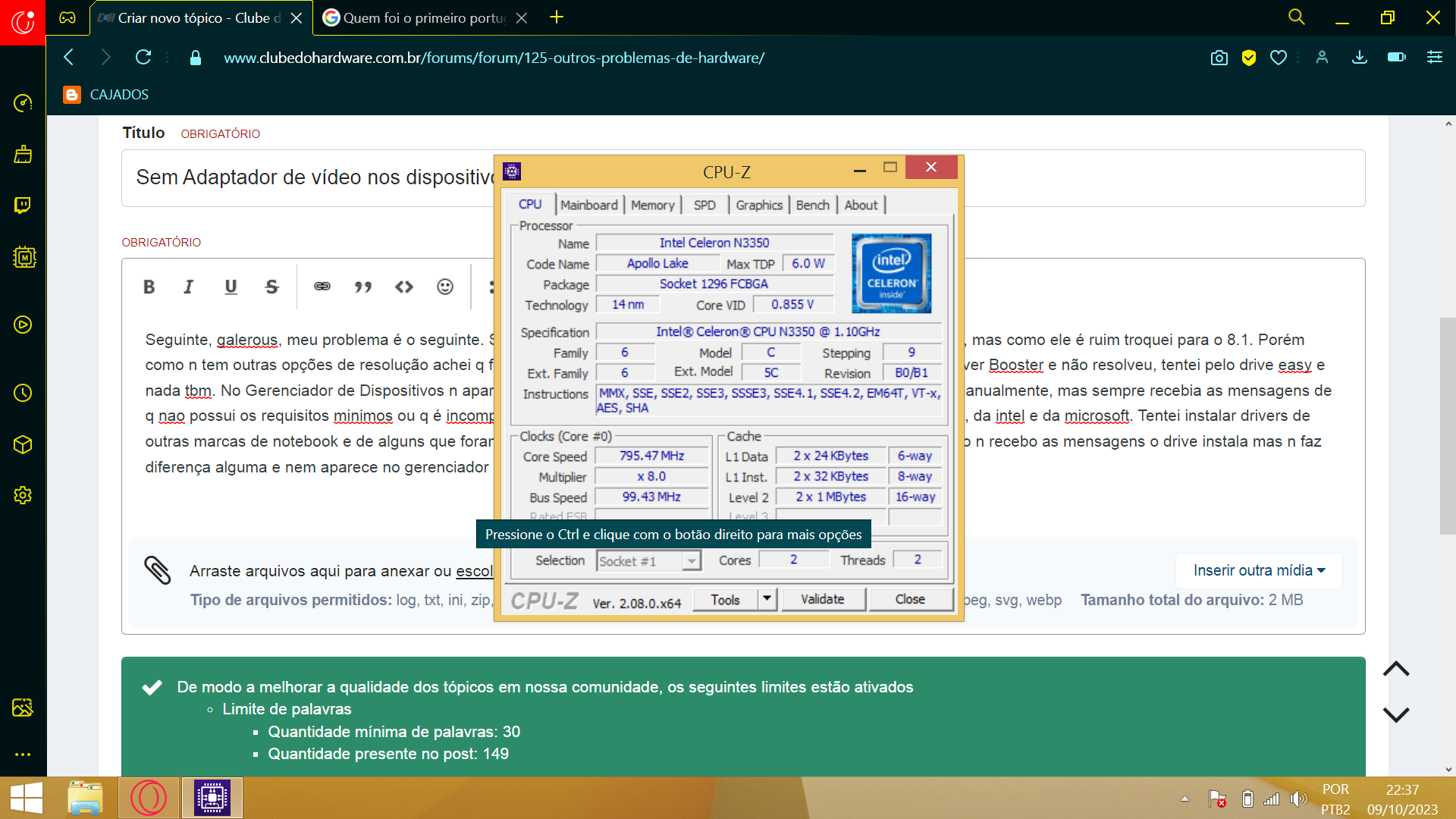
Task: Take a snapshot with camera icon
Action: [1219, 58]
